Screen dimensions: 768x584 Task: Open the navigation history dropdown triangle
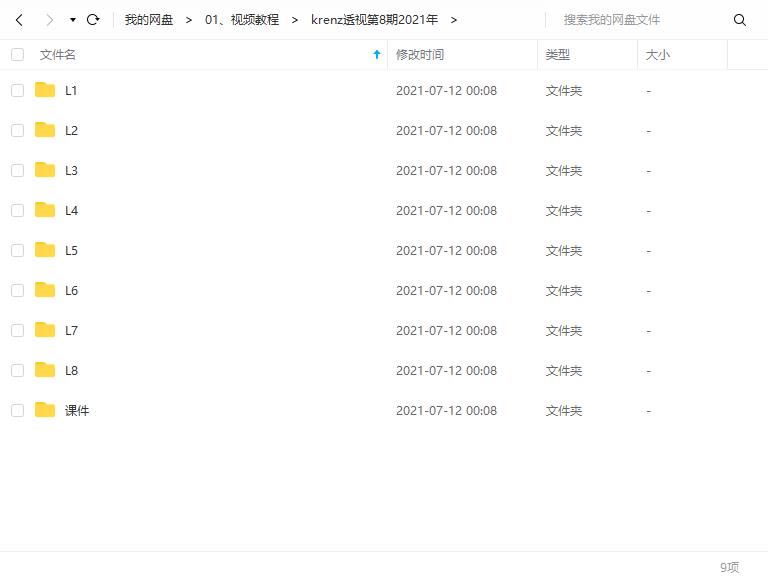[x=72, y=20]
